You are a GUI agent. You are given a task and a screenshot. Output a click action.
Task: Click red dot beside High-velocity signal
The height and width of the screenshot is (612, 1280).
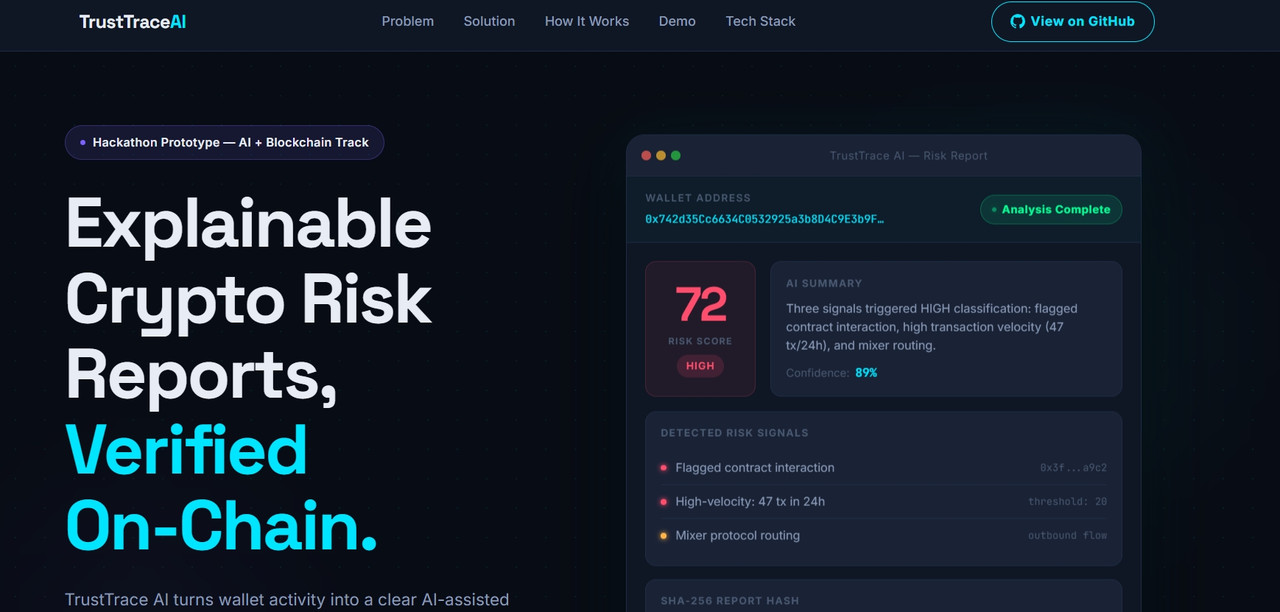pyautogui.click(x=664, y=502)
